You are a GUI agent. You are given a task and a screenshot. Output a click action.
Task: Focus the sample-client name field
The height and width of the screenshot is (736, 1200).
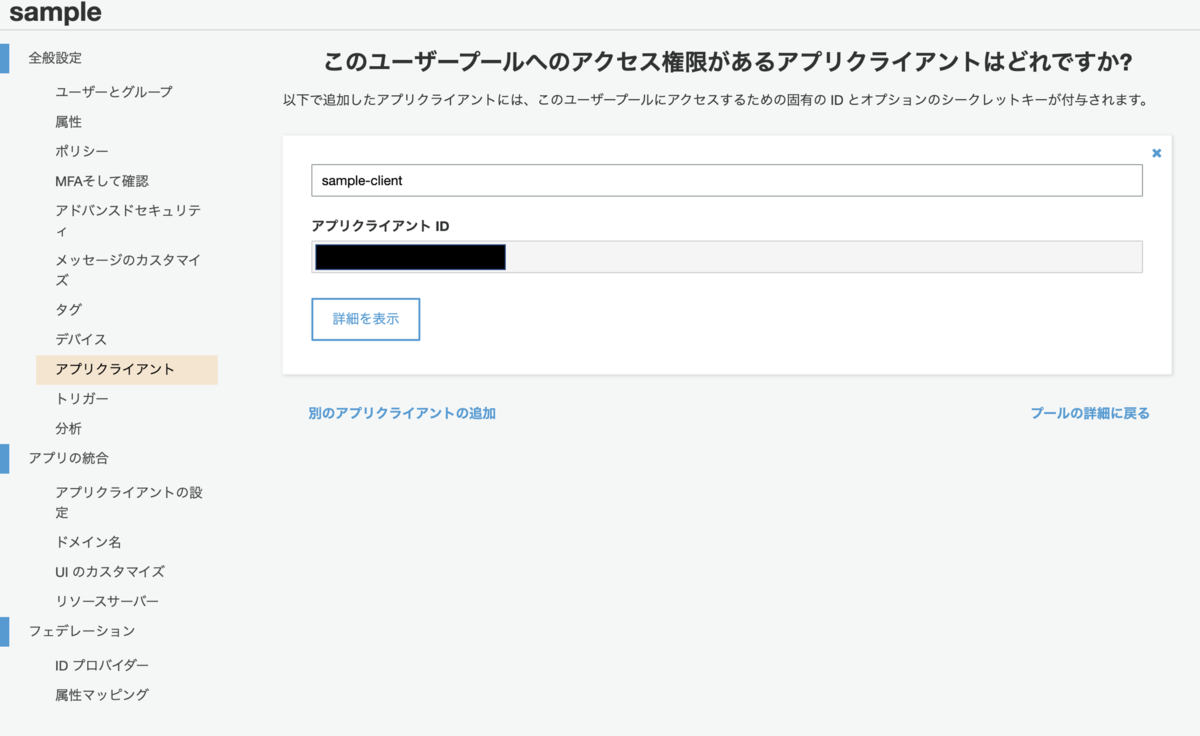(727, 181)
